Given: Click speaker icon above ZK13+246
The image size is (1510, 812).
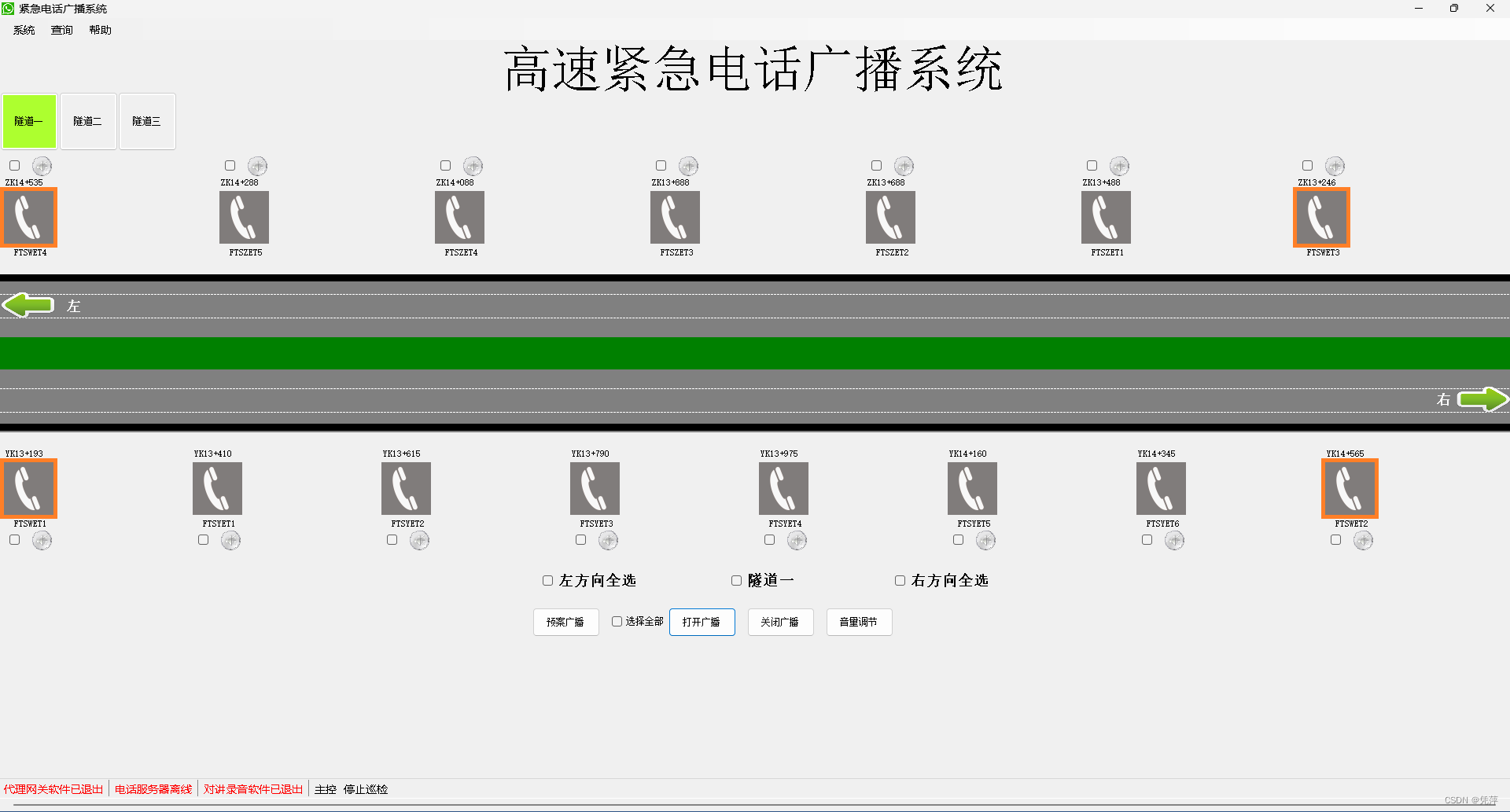Looking at the screenshot, I should 1335,166.
